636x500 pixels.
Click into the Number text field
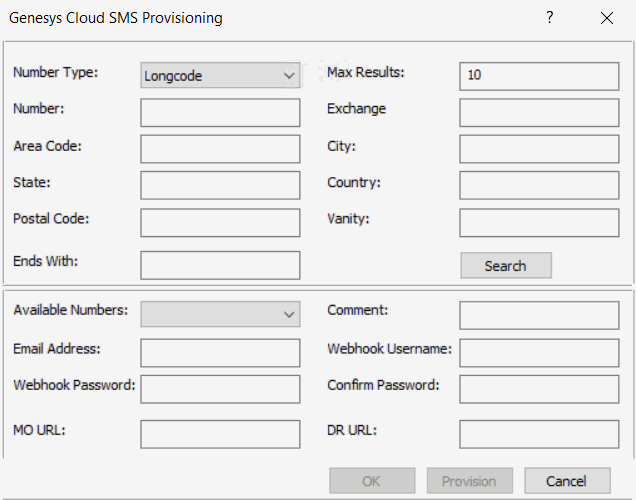pyautogui.click(x=220, y=112)
